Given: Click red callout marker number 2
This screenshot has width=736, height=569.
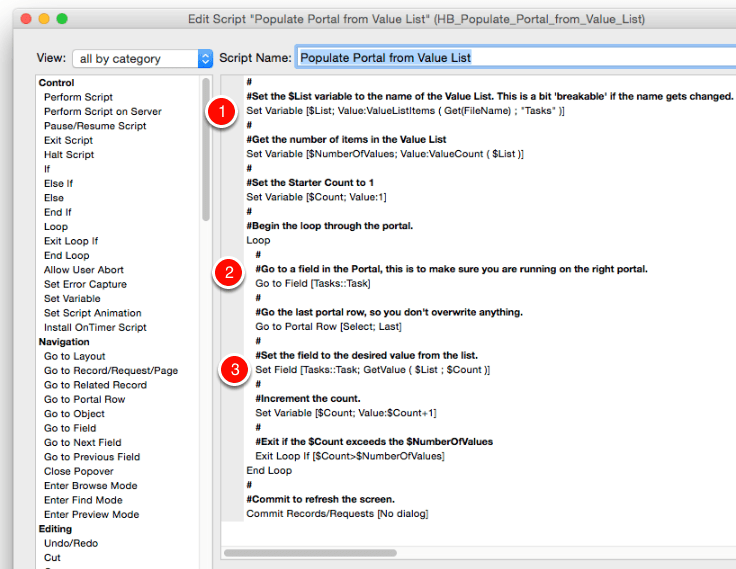Looking at the screenshot, I should click(230, 271).
